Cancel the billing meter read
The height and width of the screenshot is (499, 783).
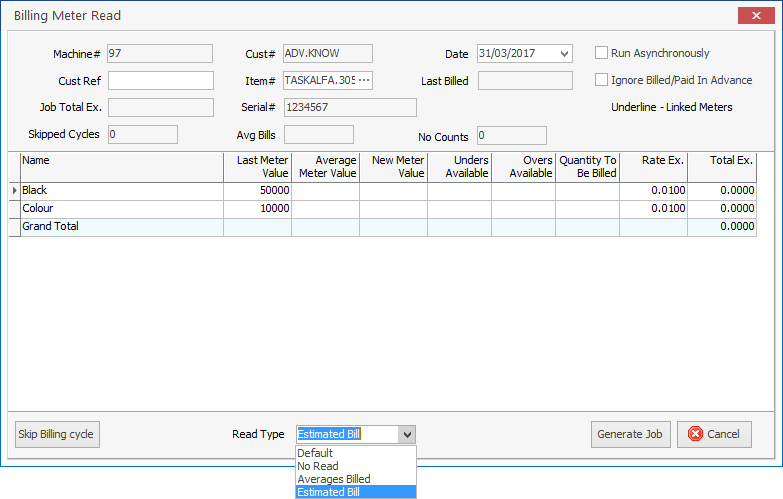point(714,434)
